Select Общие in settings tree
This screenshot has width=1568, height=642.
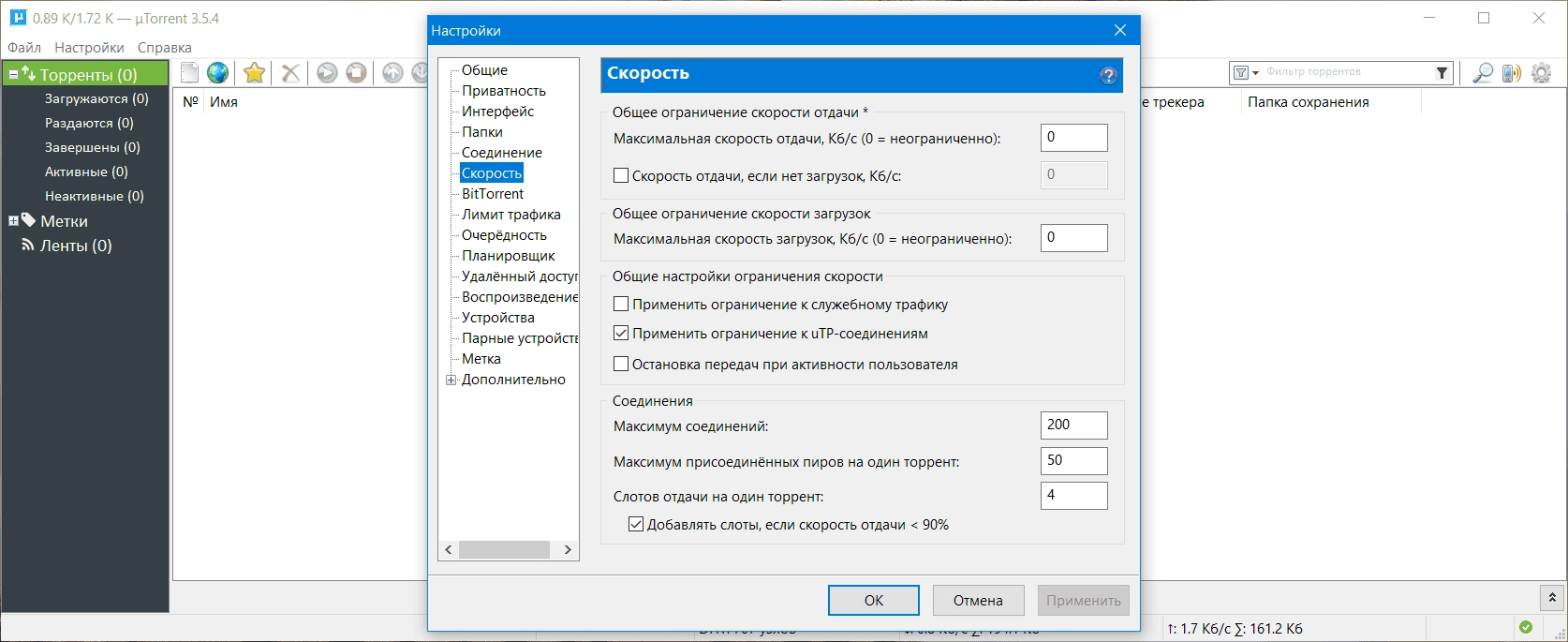pos(484,69)
